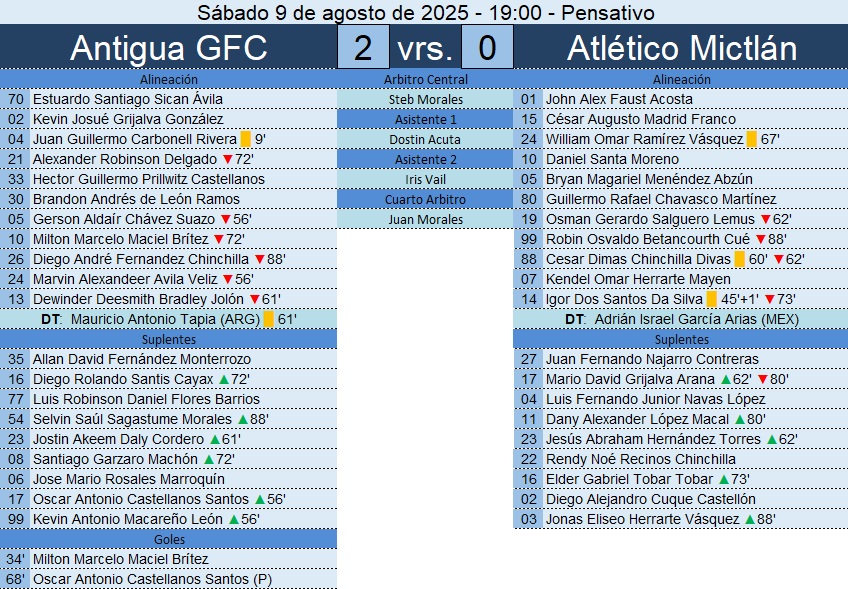This screenshot has width=848, height=589.
Task: Click the Atlético Mictlán team title
Action: pos(681,48)
